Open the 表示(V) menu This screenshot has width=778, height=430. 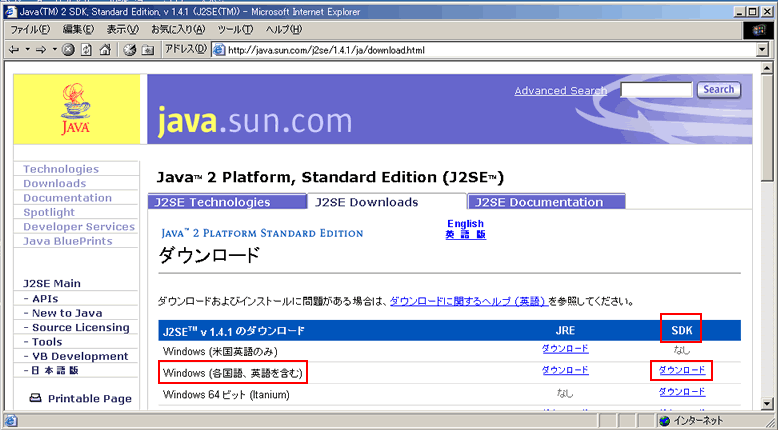tap(123, 29)
